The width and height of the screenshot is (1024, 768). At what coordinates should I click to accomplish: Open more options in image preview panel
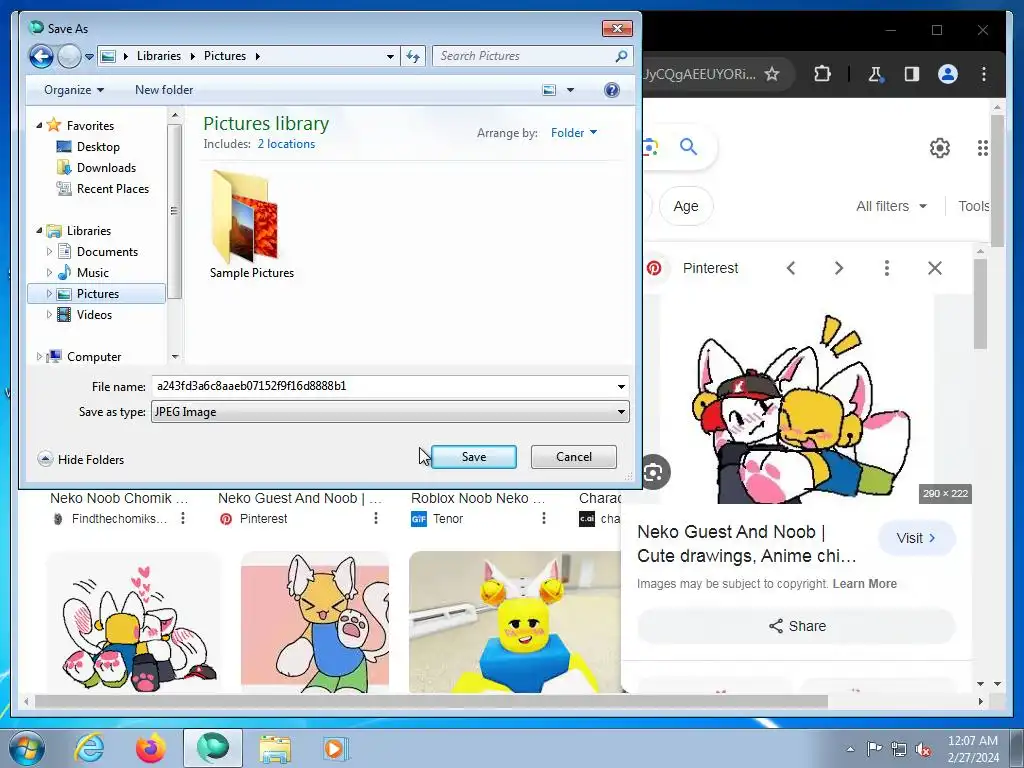[886, 268]
